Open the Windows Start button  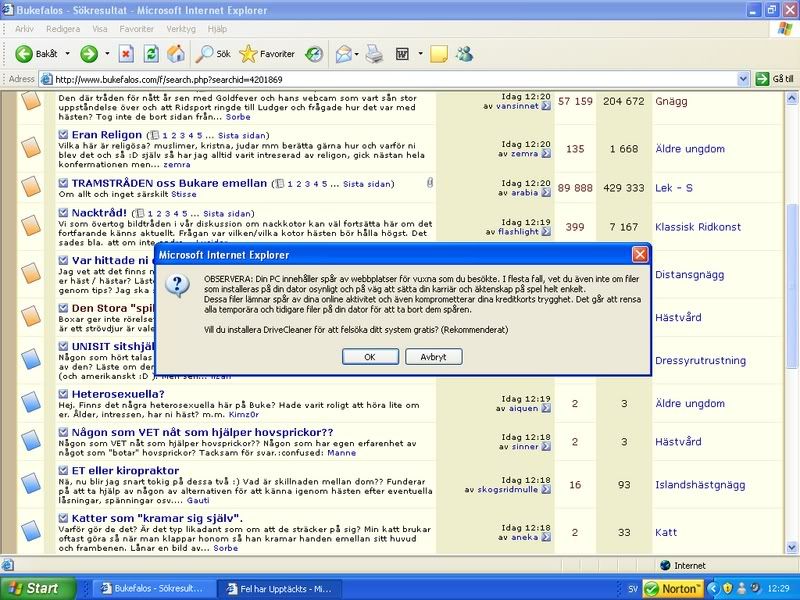click(37, 588)
